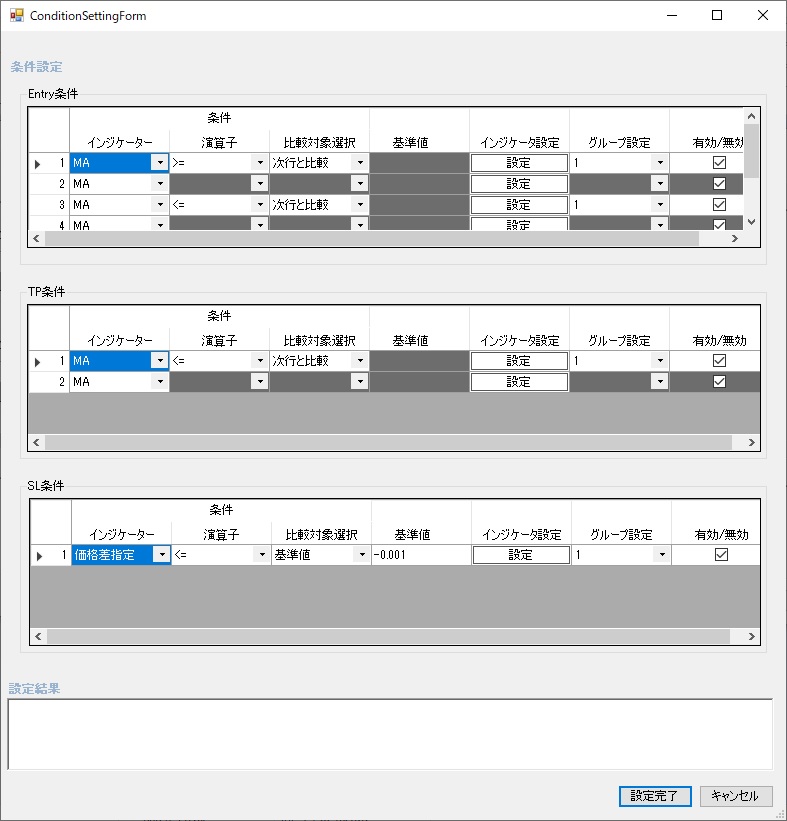Click down arrow of Entry条件 vertical scrollbar
Screen dimensions: 787x821
[x=752, y=222]
